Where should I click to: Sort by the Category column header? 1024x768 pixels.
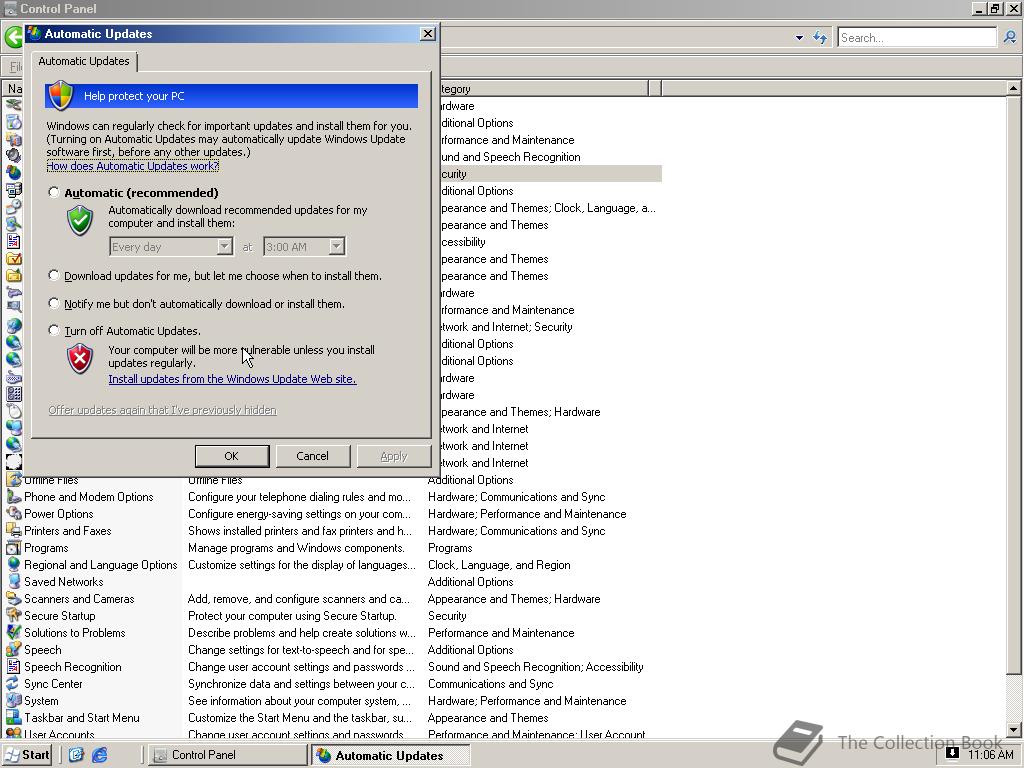544,88
